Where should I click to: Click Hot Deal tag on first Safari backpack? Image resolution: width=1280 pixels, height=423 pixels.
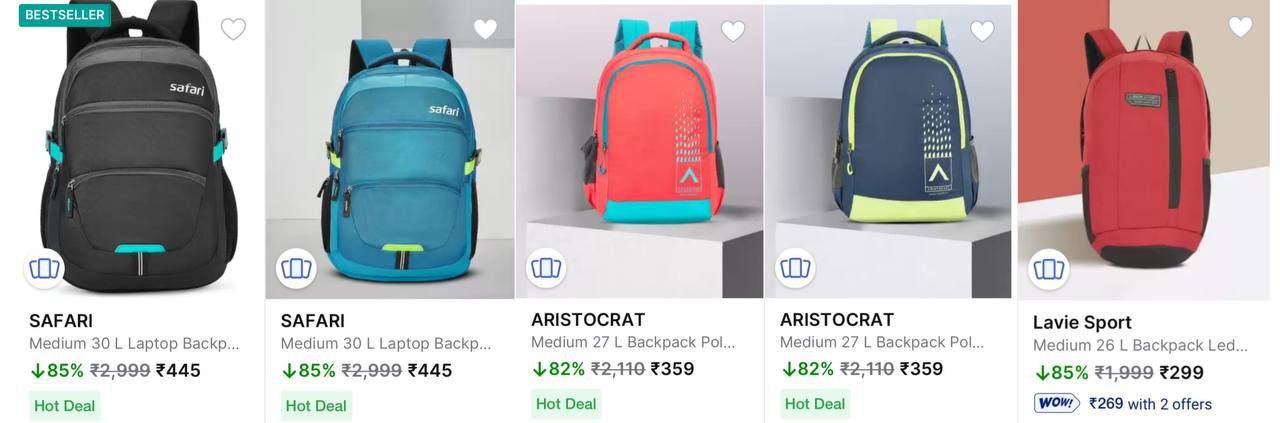65,405
